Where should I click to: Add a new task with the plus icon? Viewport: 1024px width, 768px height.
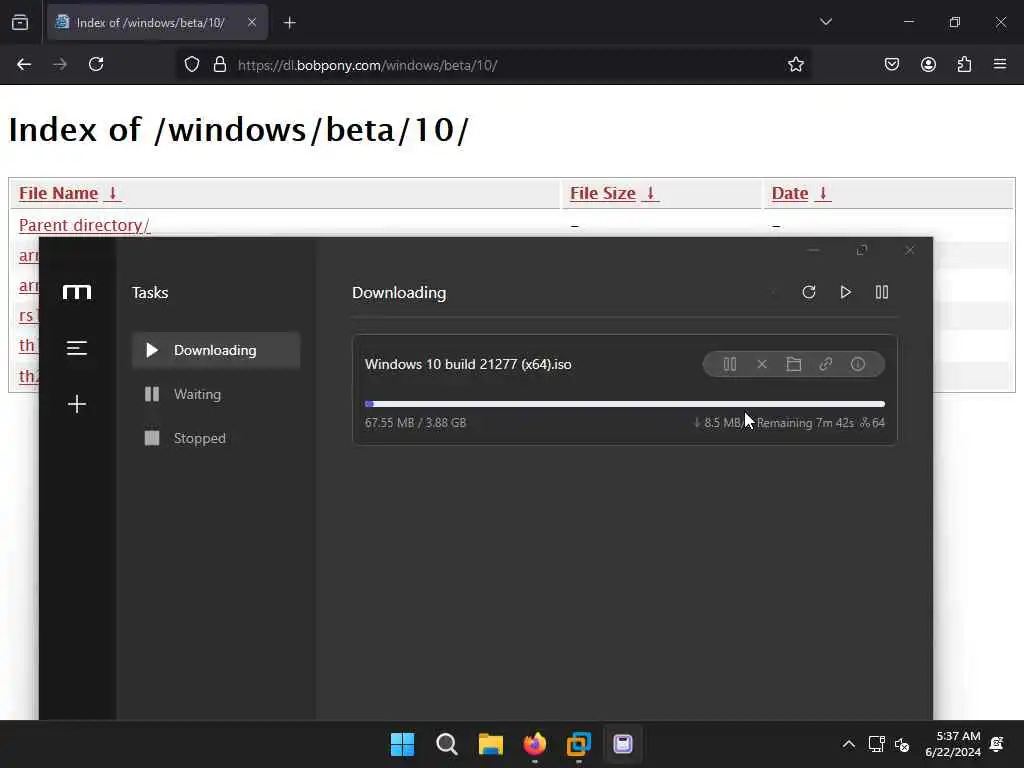76,404
